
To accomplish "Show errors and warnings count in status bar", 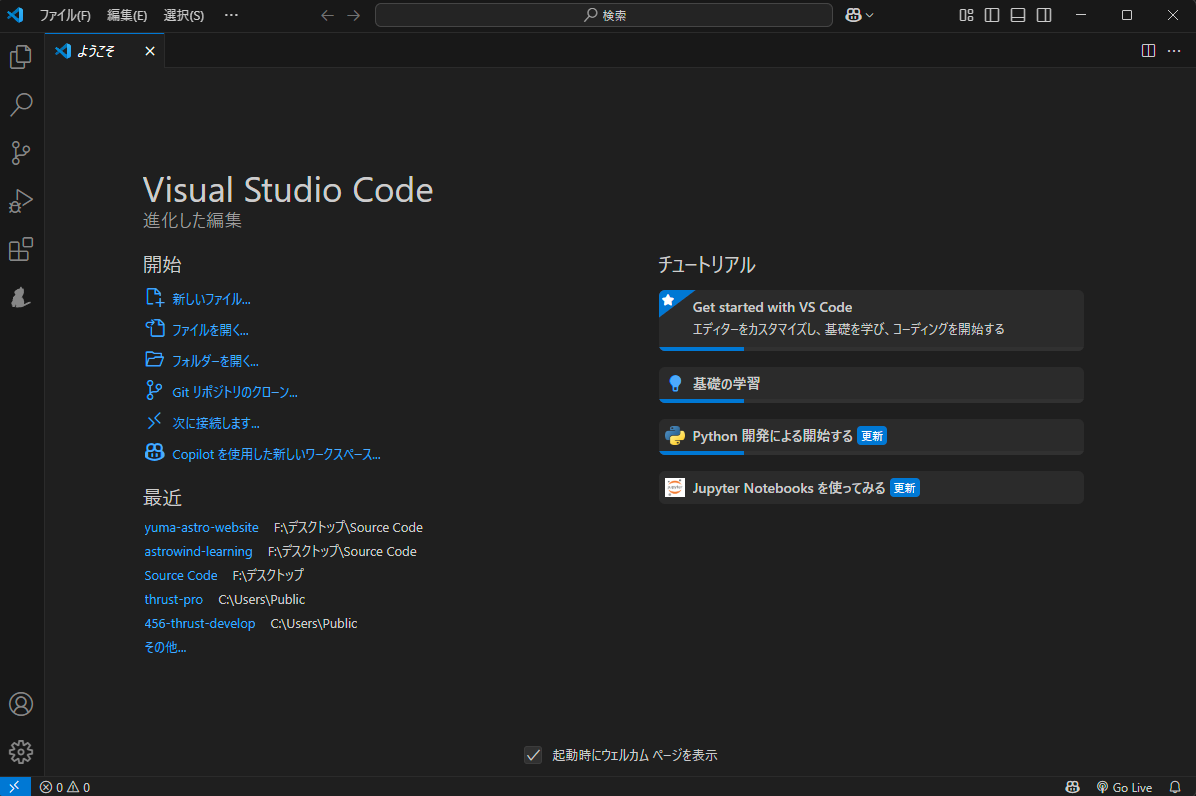I will pyautogui.click(x=65, y=787).
